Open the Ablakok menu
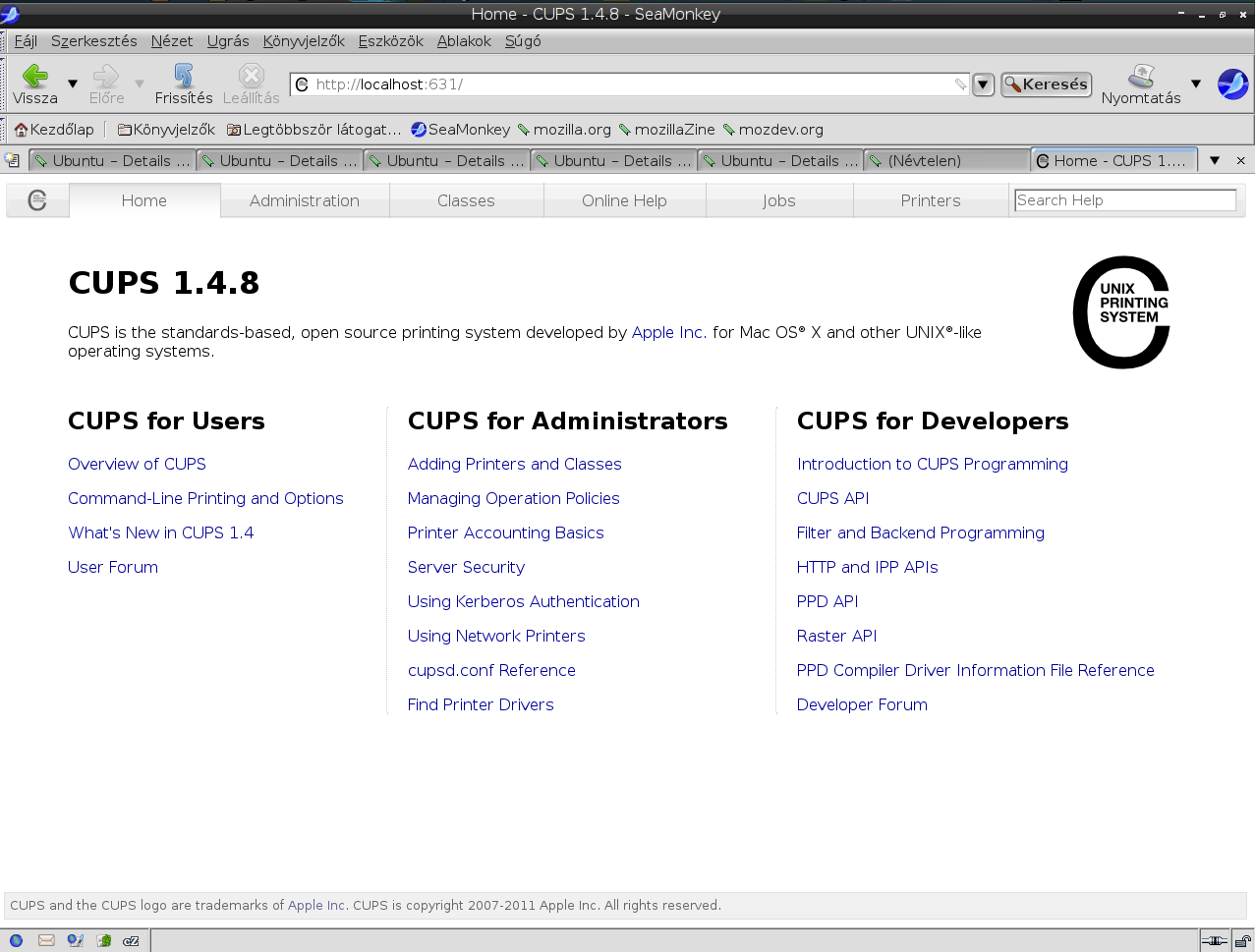The height and width of the screenshot is (952, 1255). (464, 41)
